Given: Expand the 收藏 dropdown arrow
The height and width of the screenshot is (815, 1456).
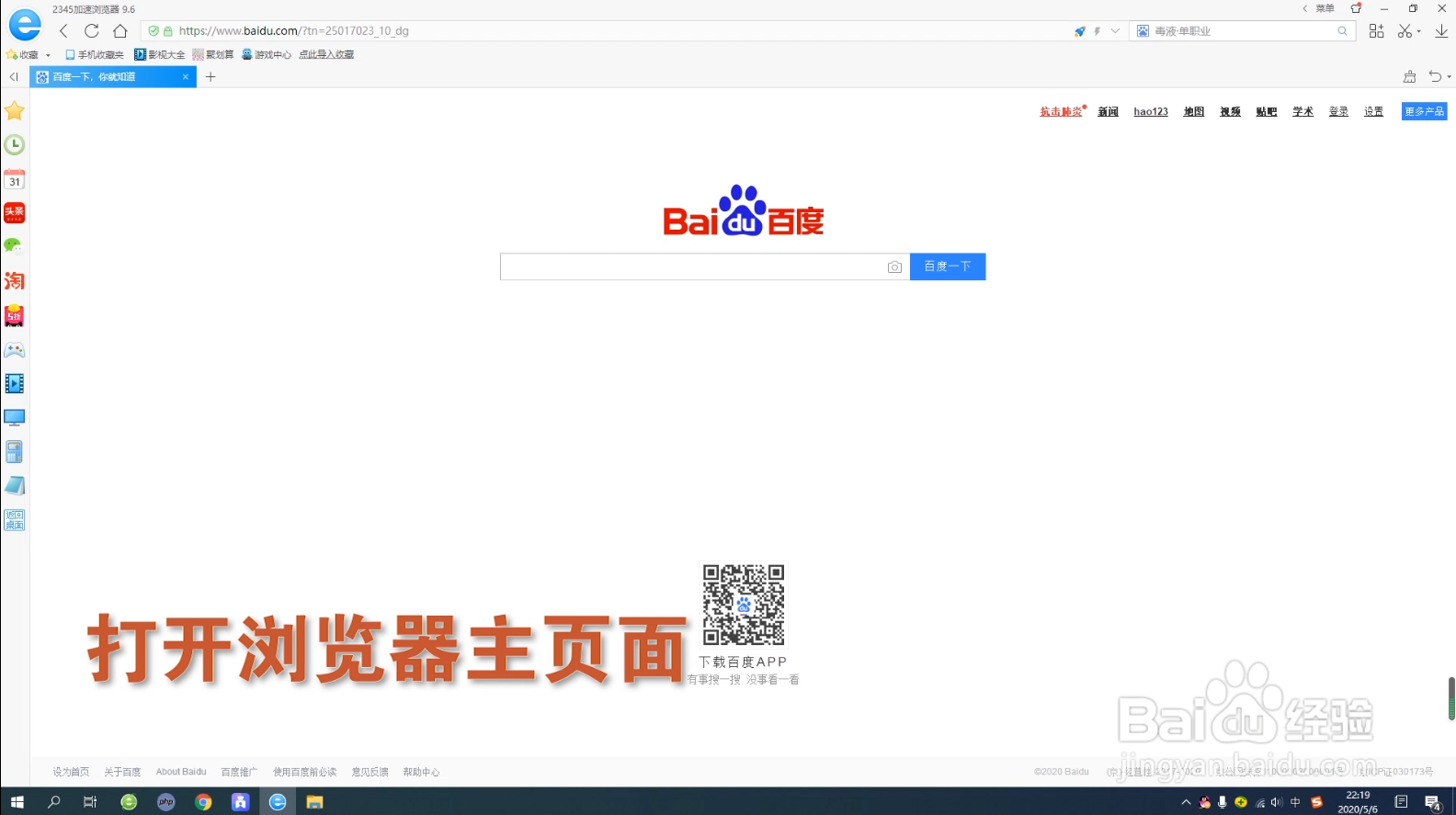Looking at the screenshot, I should click(48, 55).
